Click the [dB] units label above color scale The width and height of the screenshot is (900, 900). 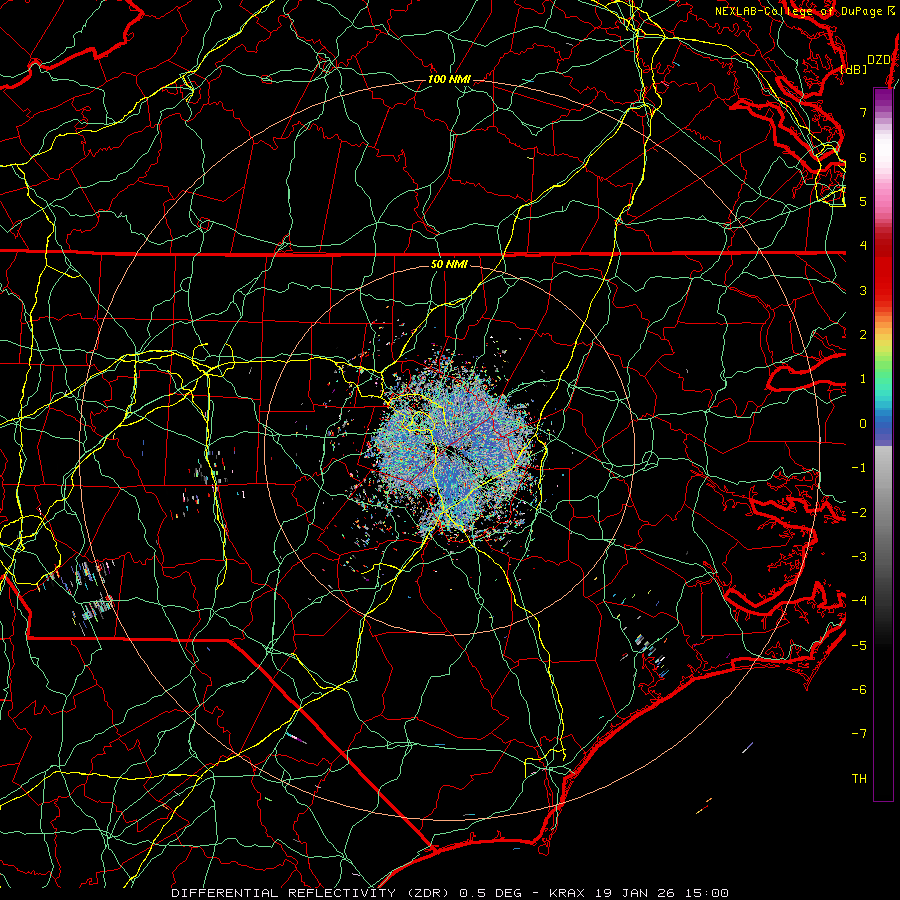point(854,69)
